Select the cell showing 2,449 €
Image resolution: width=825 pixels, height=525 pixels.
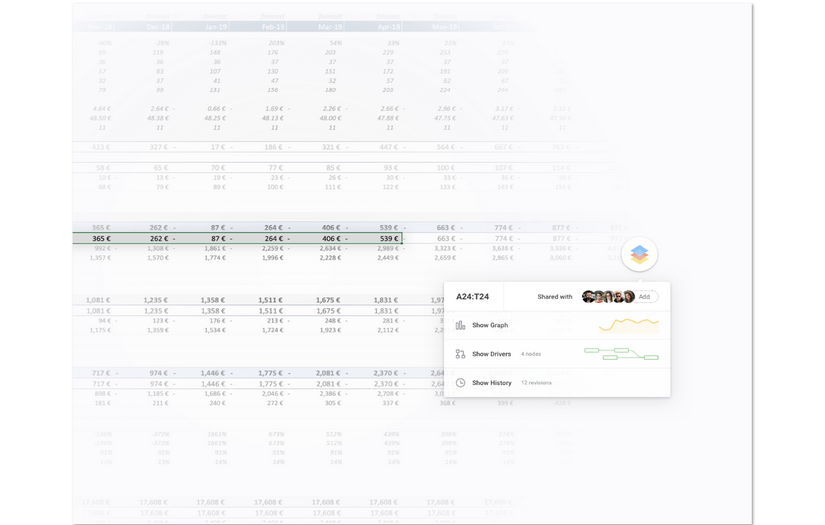coord(388,258)
